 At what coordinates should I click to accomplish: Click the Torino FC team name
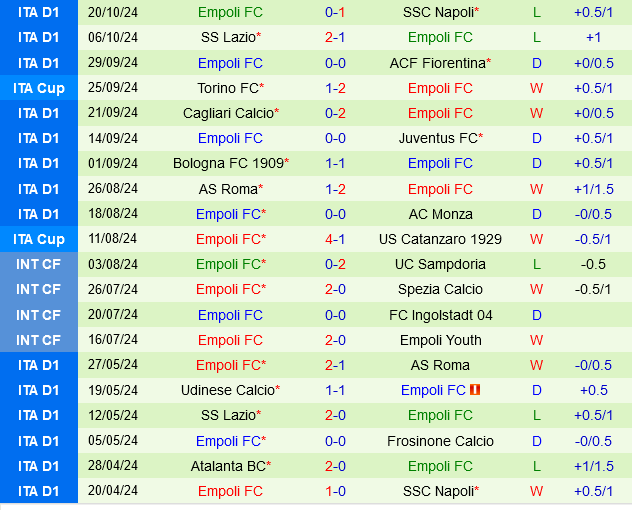(228, 88)
